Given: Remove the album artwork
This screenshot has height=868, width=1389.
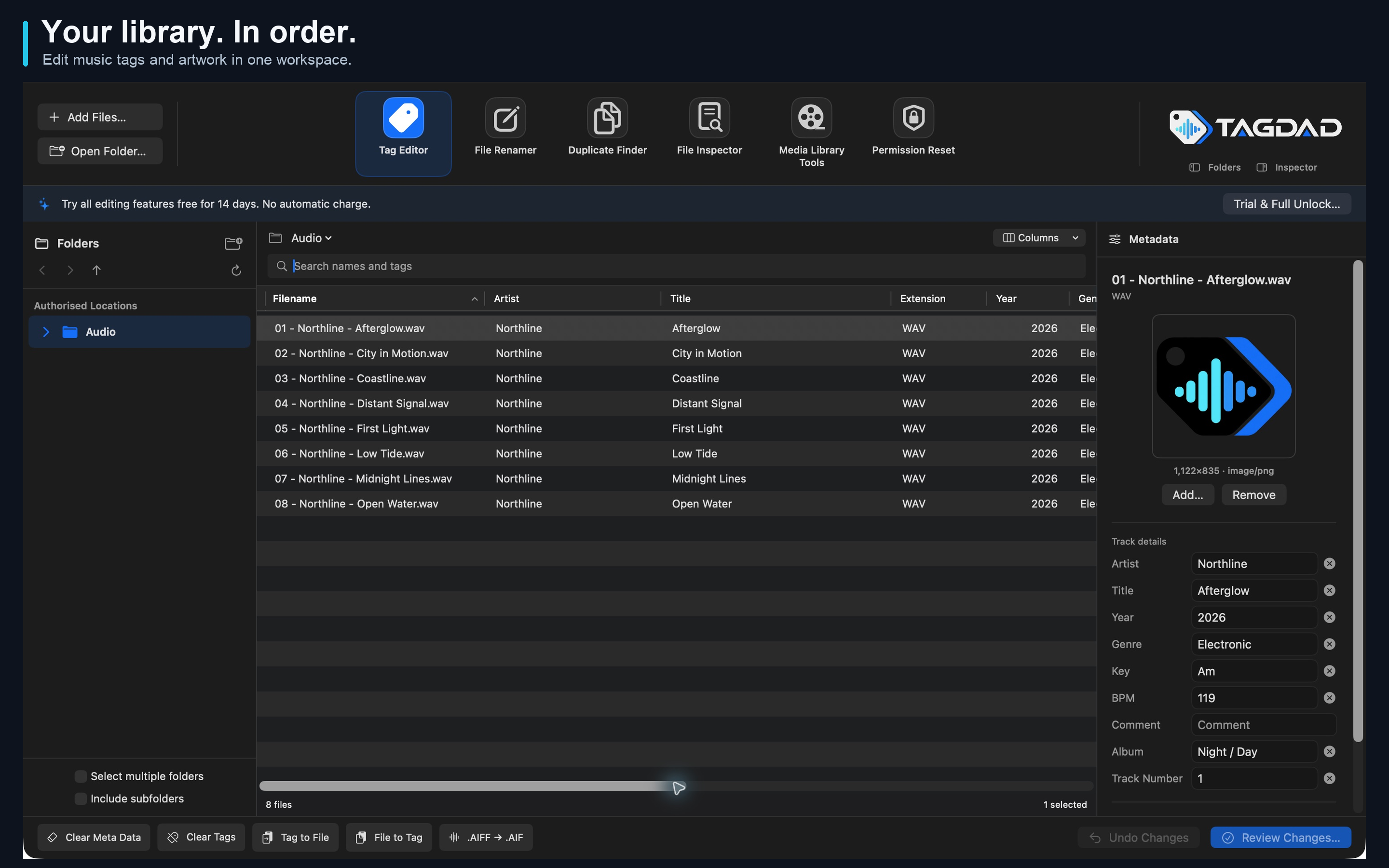Looking at the screenshot, I should (1253, 495).
